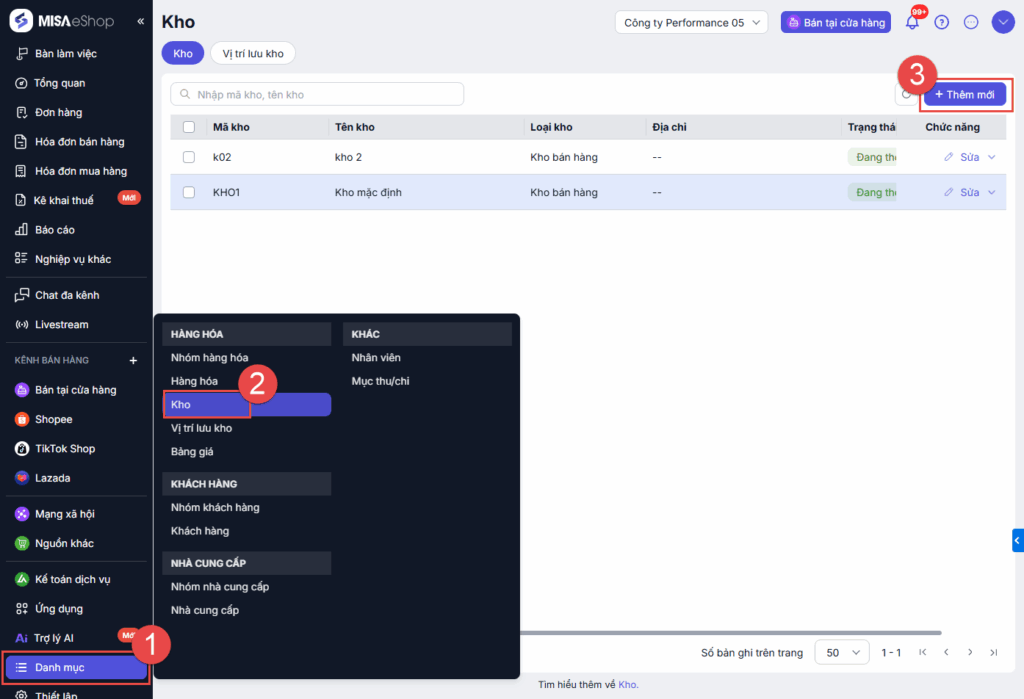
Task: Click the warehouse search input field
Action: 317,94
